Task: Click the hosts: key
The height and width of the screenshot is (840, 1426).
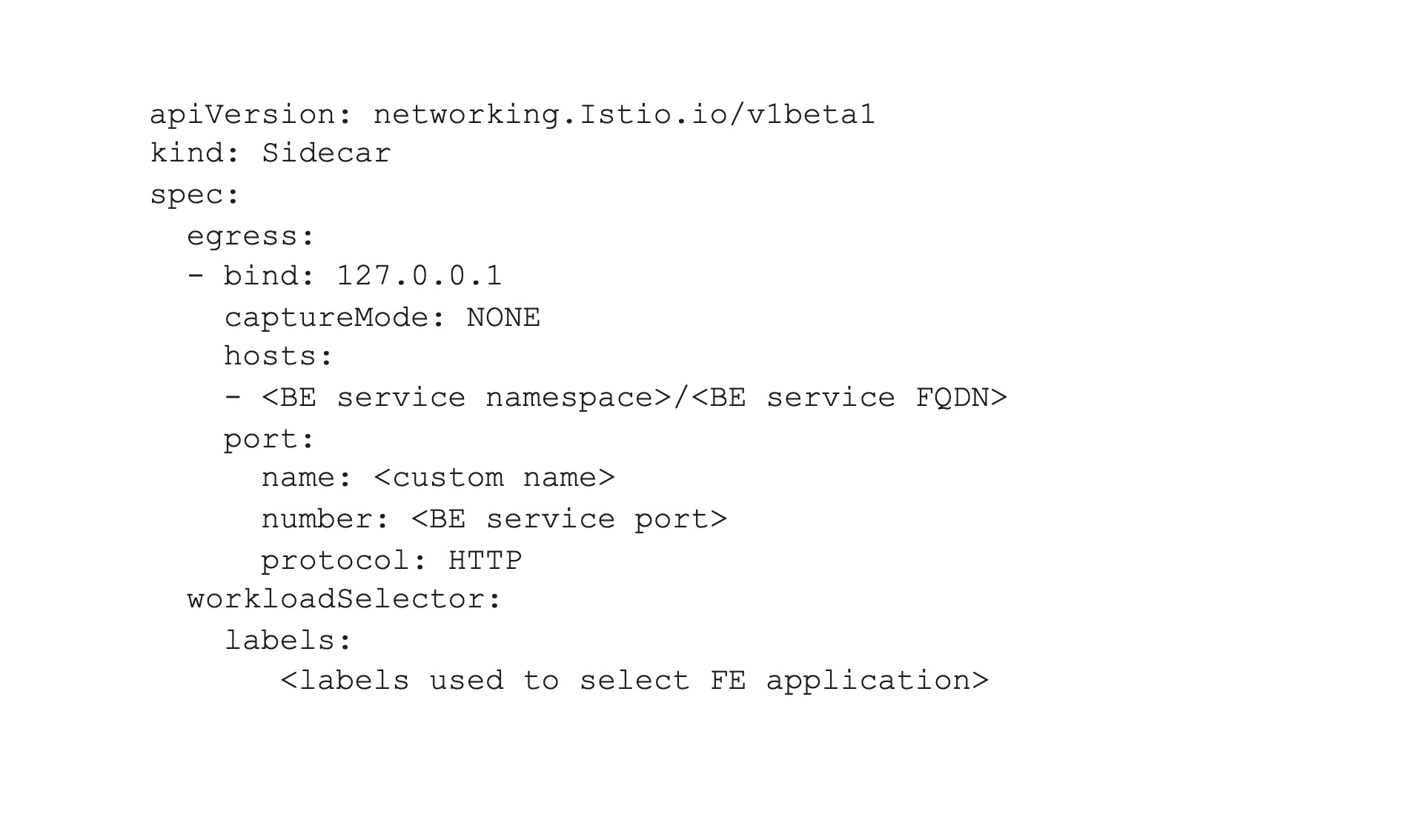Action: tap(279, 356)
